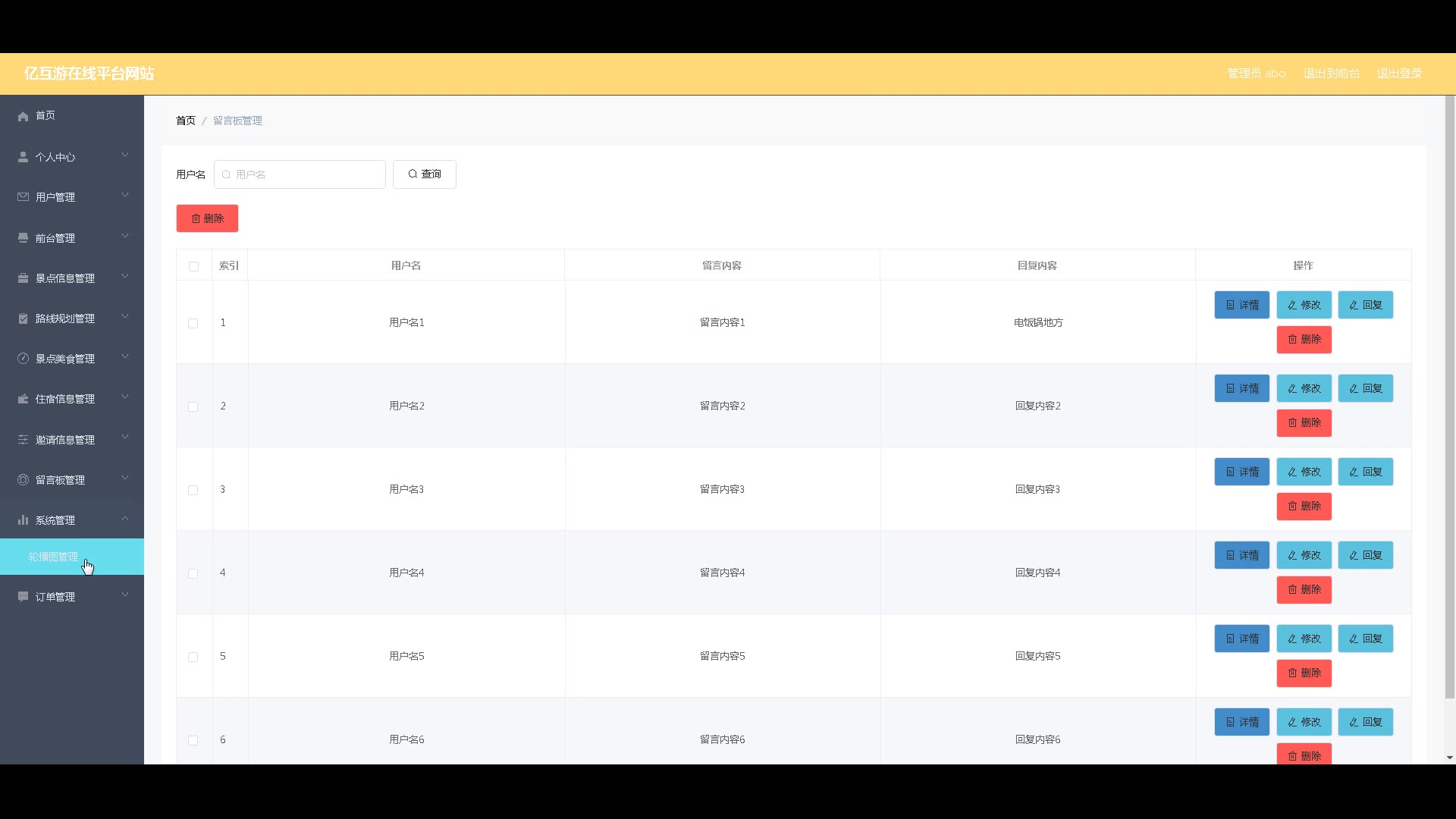This screenshot has height=819, width=1456.
Task: Click 回复 for row 用户名2
Action: pyautogui.click(x=1365, y=388)
